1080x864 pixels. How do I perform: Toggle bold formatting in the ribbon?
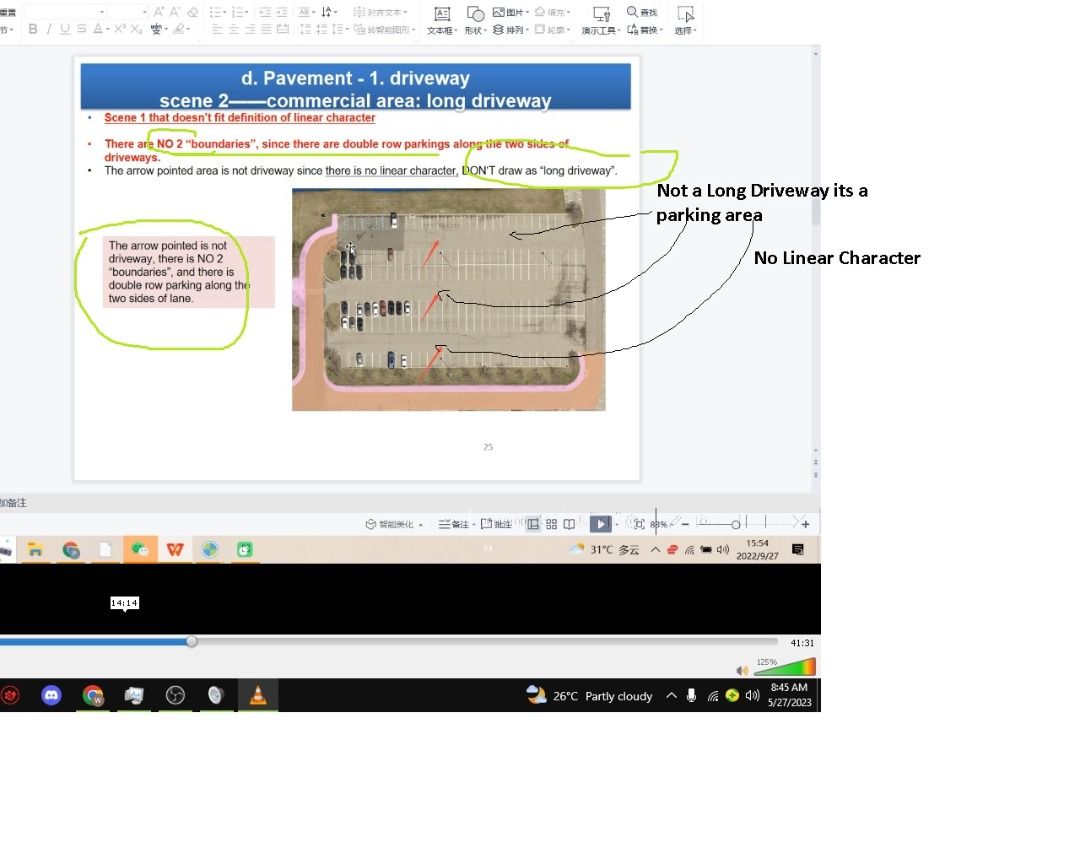33,30
